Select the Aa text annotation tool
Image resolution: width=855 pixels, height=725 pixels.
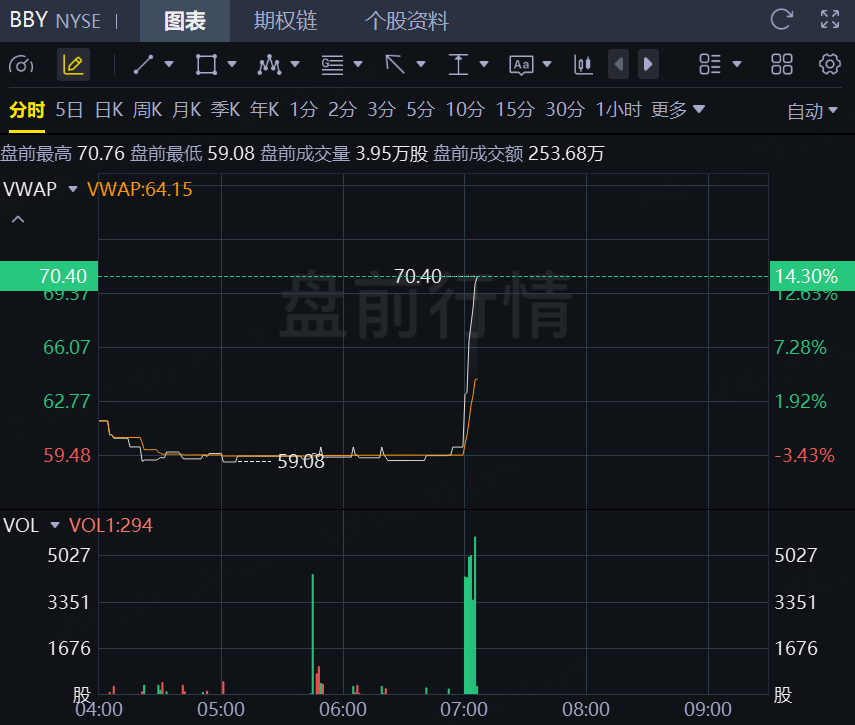pyautogui.click(x=521, y=65)
